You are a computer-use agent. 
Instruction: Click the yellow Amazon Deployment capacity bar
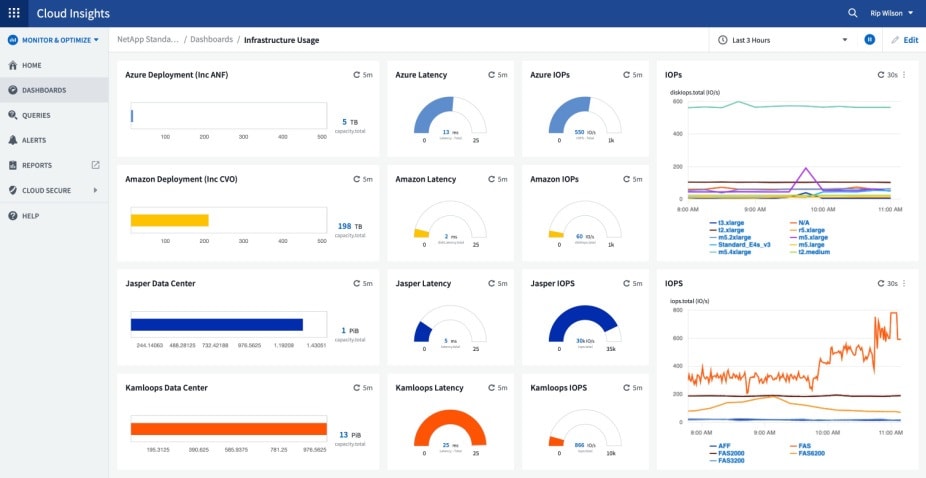click(169, 220)
